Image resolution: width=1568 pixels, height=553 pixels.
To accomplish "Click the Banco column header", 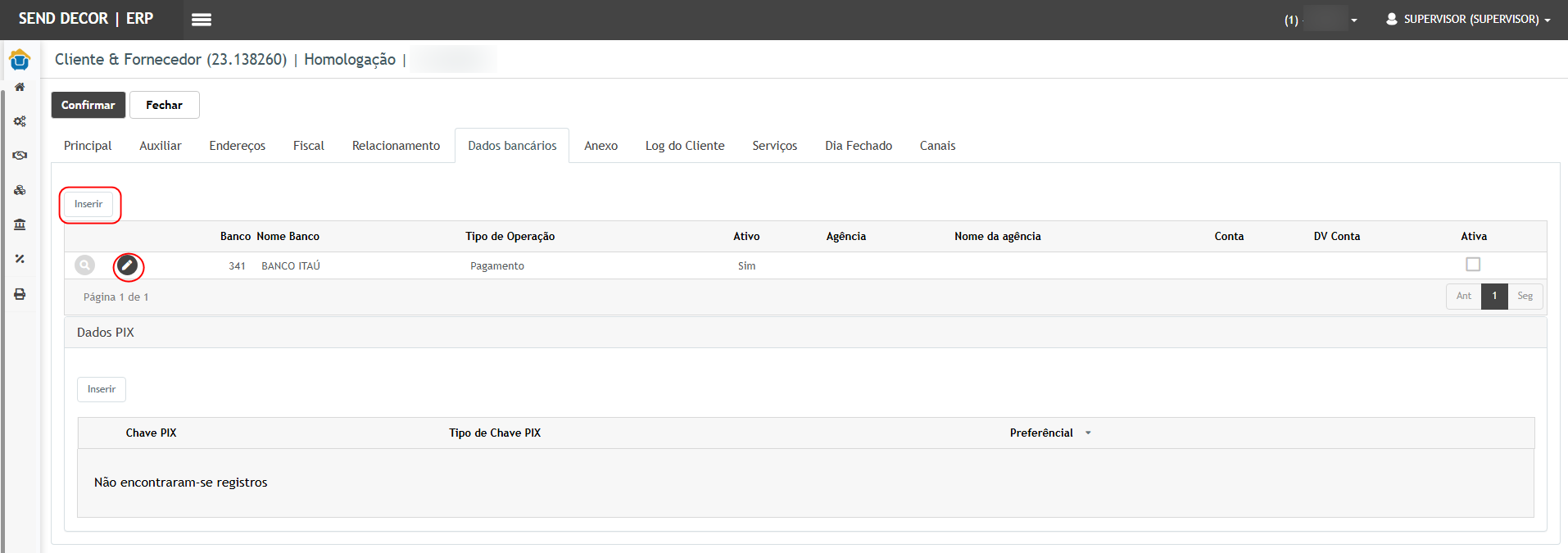I will (x=235, y=237).
